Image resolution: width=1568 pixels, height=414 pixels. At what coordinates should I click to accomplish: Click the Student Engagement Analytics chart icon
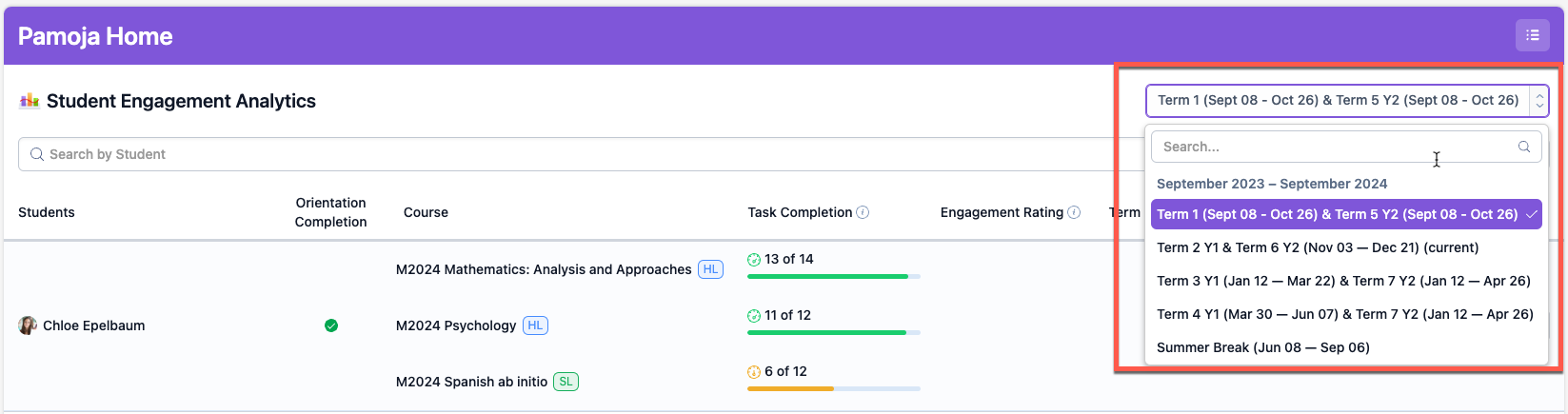pyautogui.click(x=30, y=101)
